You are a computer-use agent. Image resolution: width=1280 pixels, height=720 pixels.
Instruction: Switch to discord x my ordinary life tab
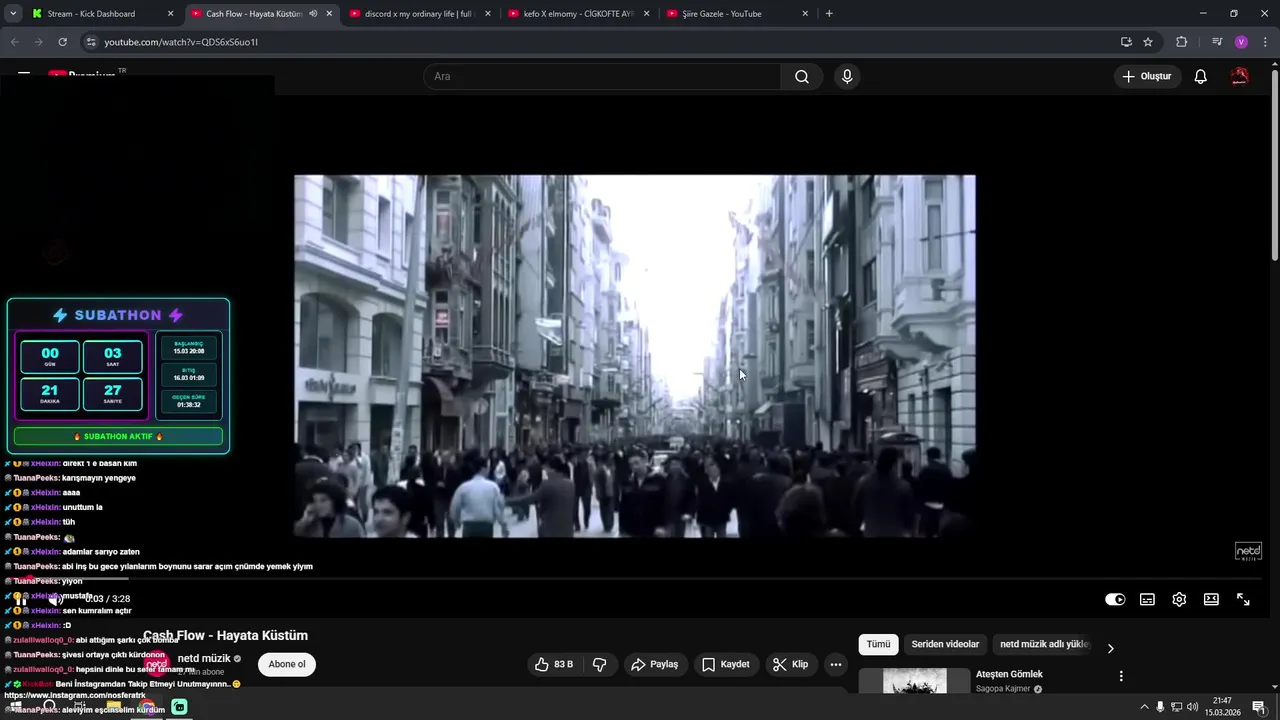418,14
